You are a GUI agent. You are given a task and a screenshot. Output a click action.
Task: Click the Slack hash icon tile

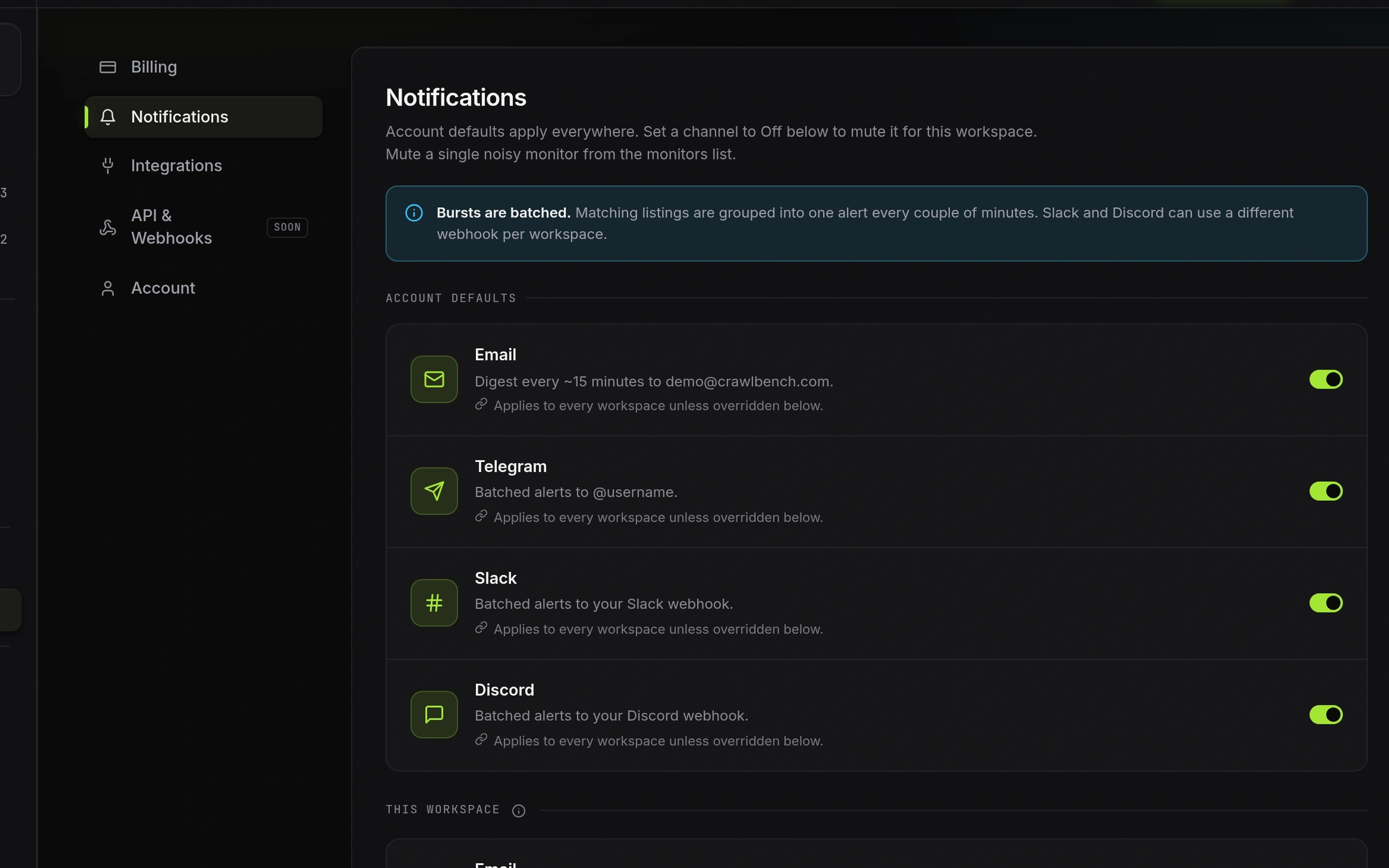(x=434, y=603)
